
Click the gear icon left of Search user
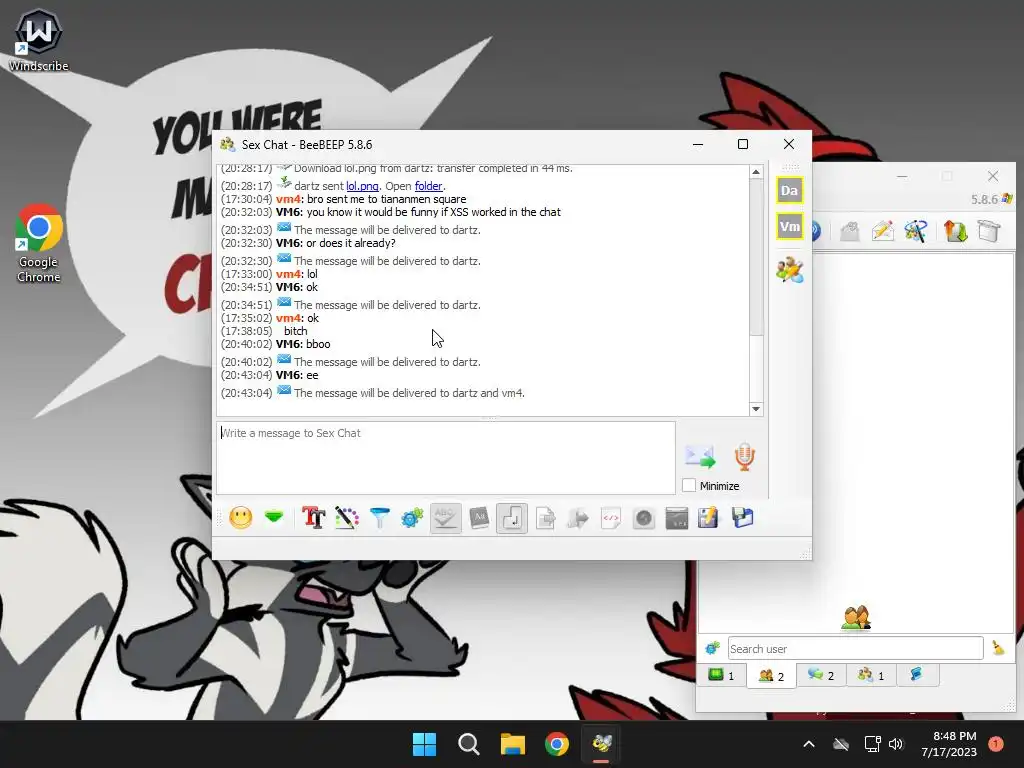[712, 648]
